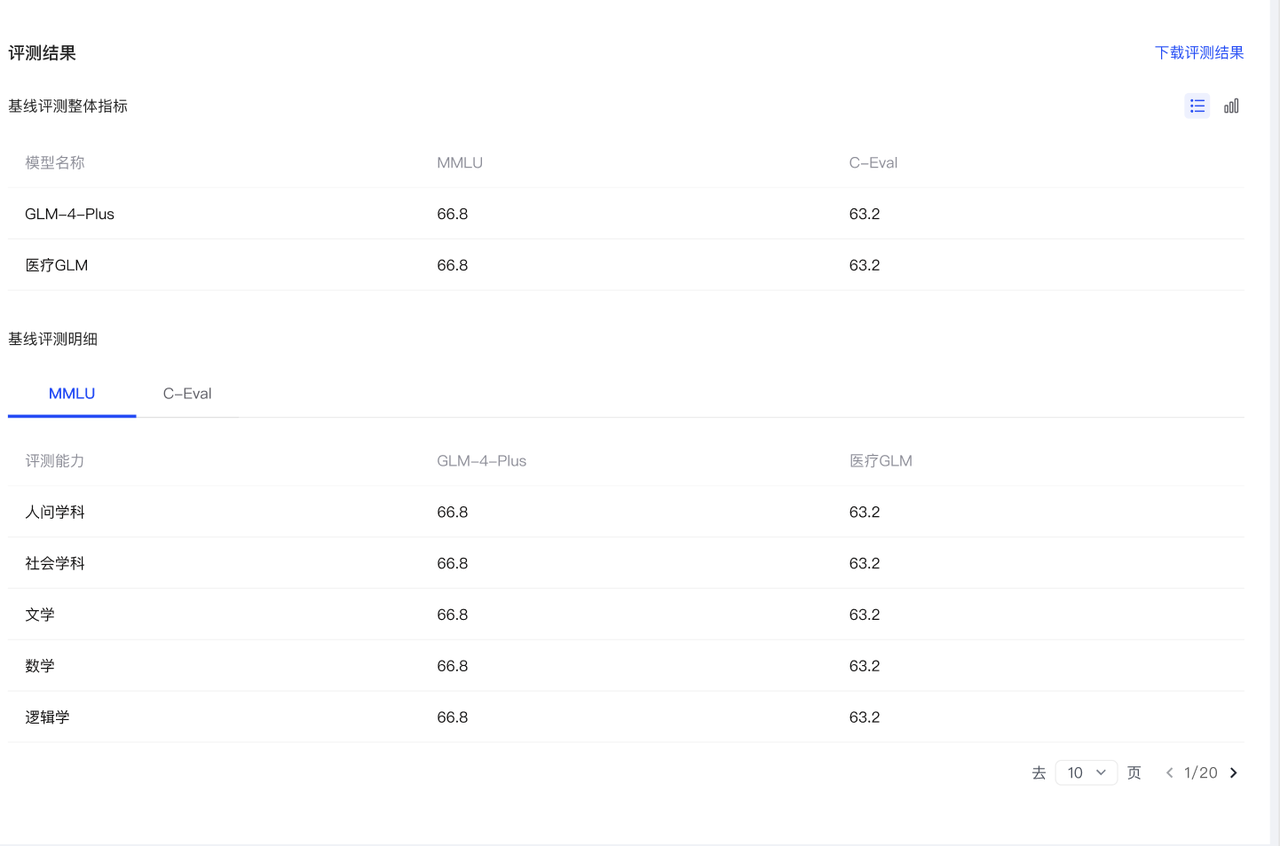Click the 社会学科 row
The image size is (1280, 846).
coord(626,563)
